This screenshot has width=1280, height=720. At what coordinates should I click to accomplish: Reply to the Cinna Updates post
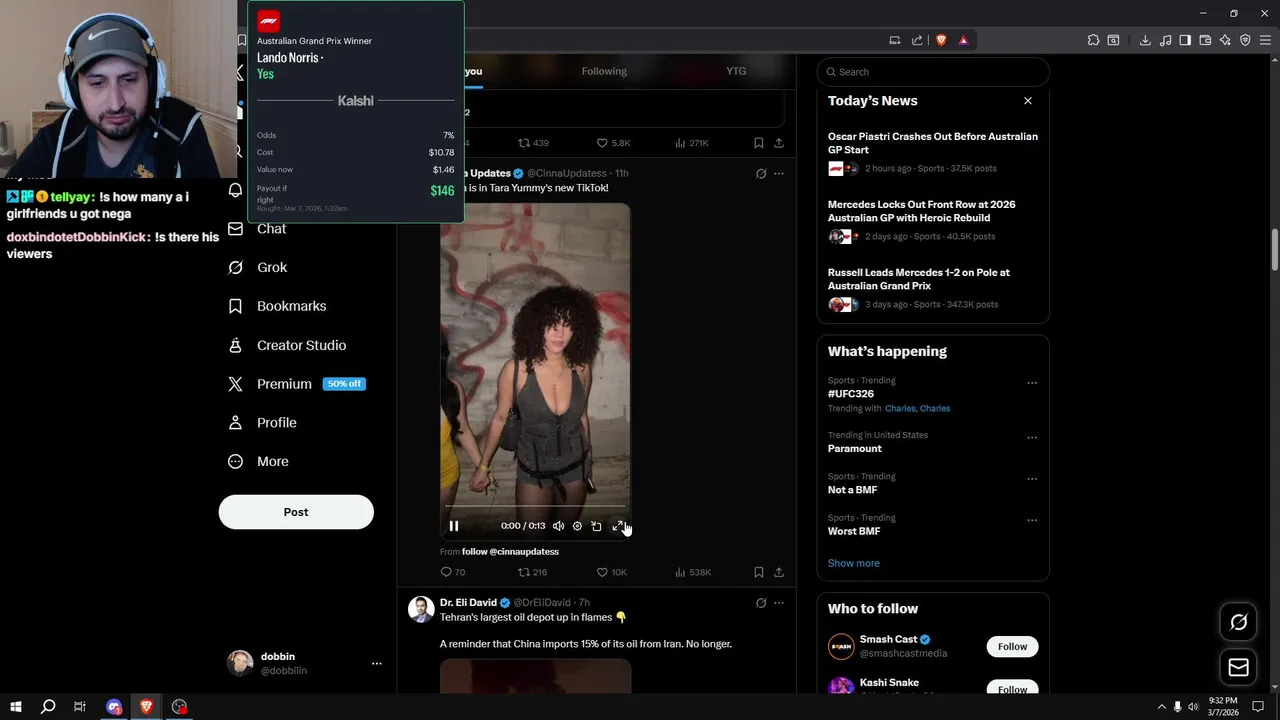[453, 572]
